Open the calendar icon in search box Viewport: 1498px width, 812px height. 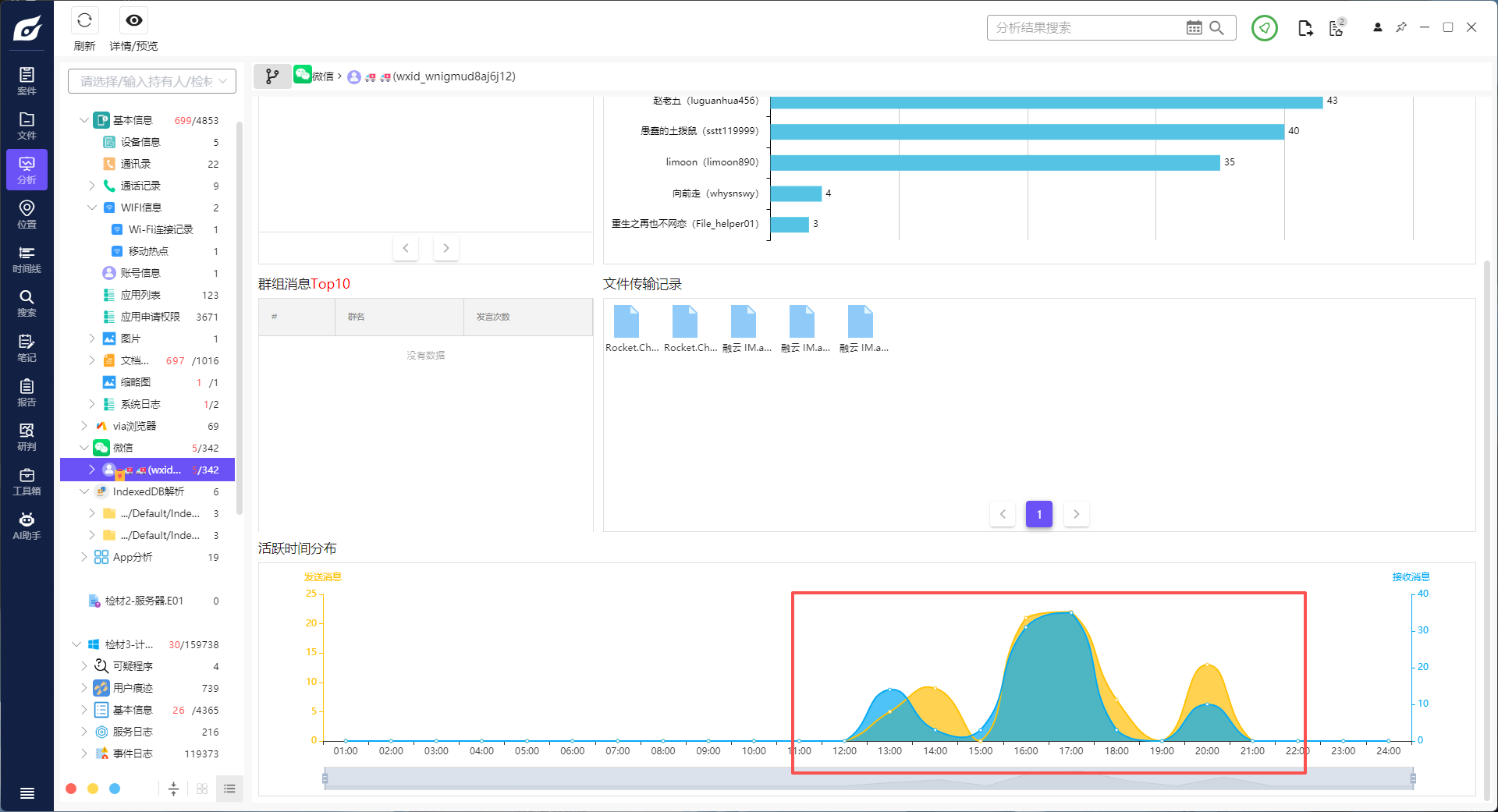1194,28
